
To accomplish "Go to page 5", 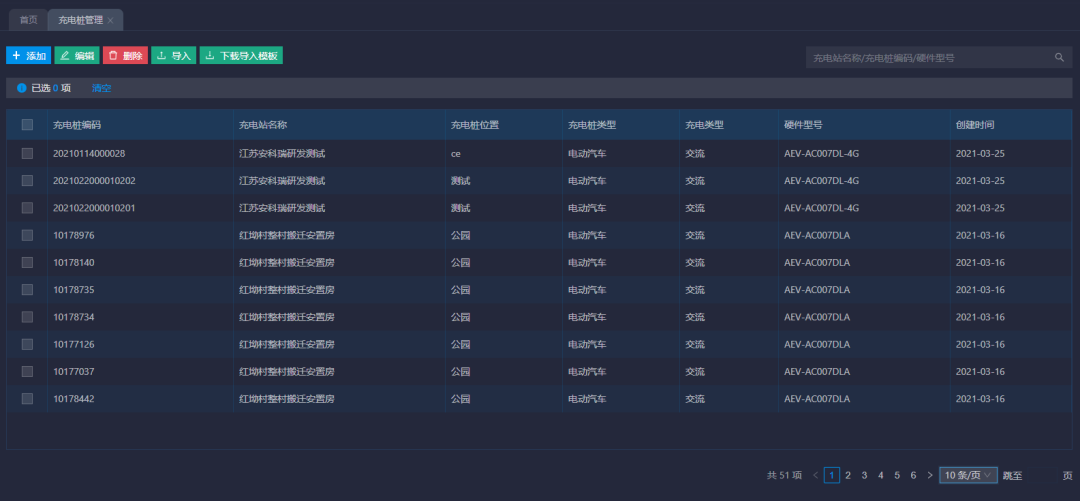I will coord(897,476).
